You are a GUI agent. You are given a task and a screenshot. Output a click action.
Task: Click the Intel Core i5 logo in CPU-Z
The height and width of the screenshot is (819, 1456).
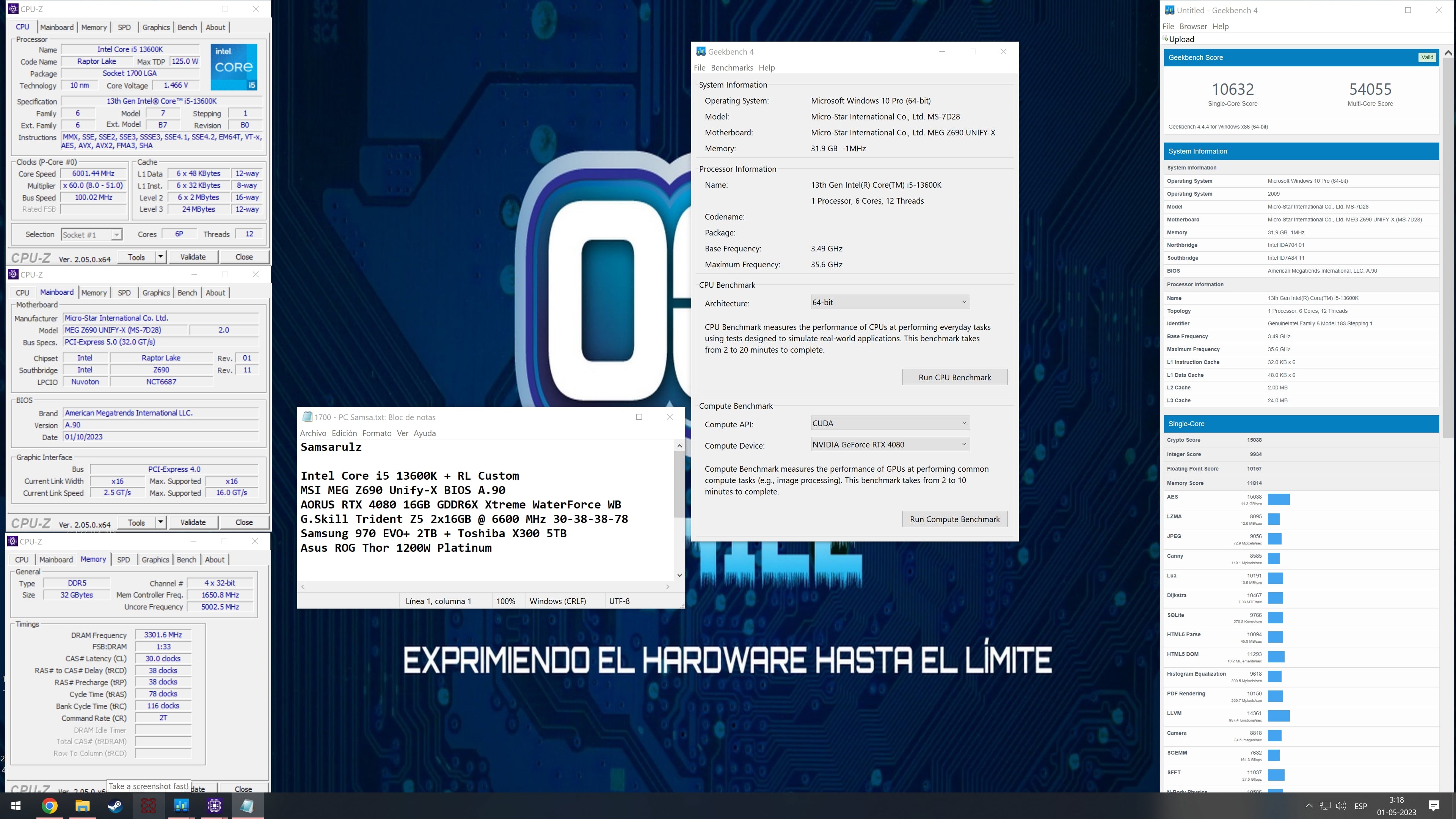point(234,67)
